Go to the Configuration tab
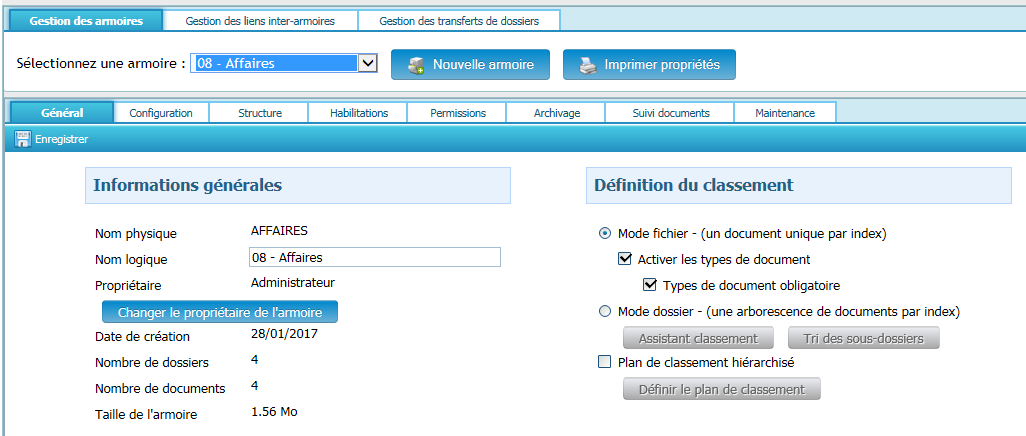 tap(161, 113)
